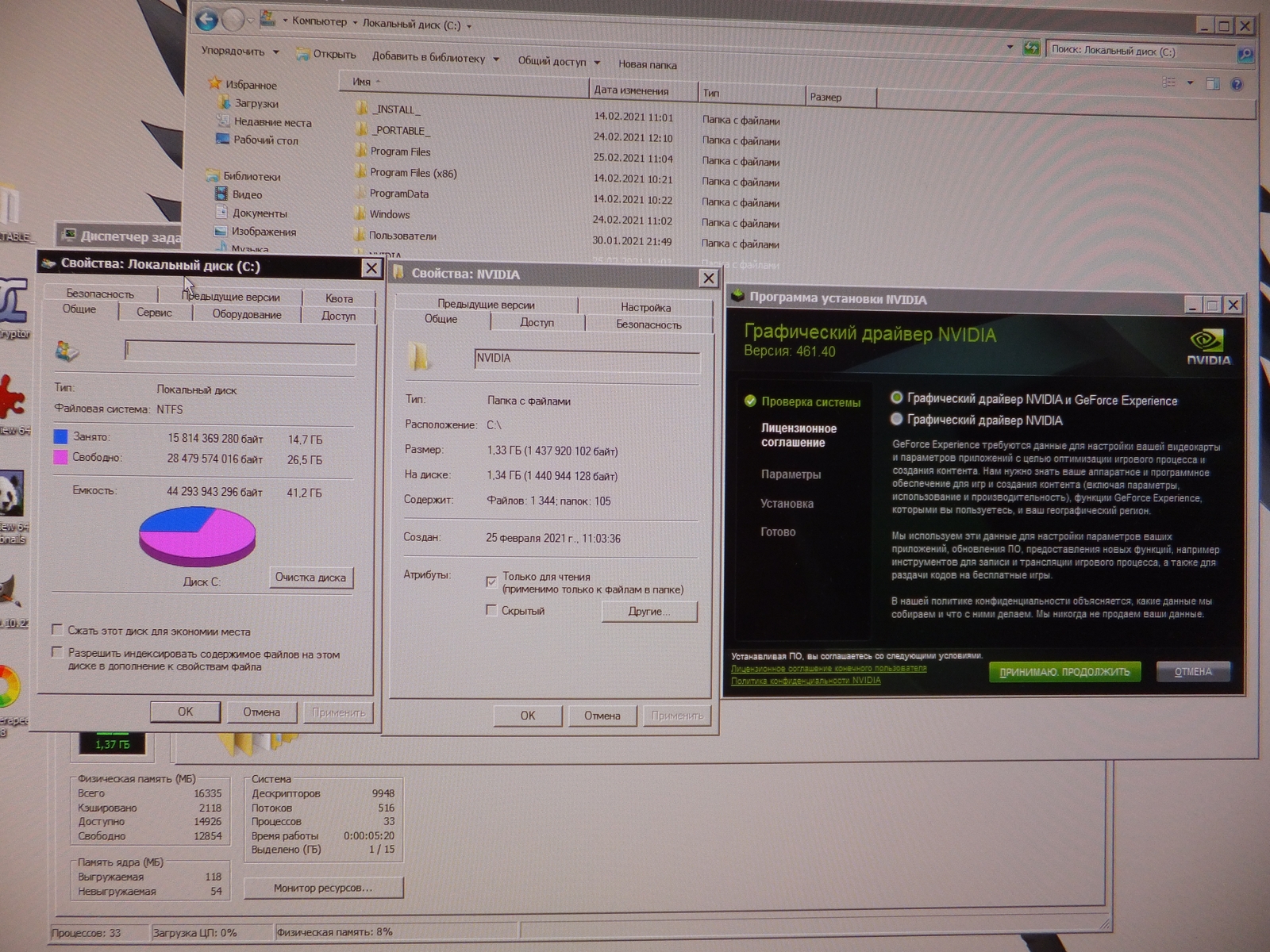The image size is (1270, 952).
Task: Sort files by 'Дата изменения' column header
Action: click(644, 90)
